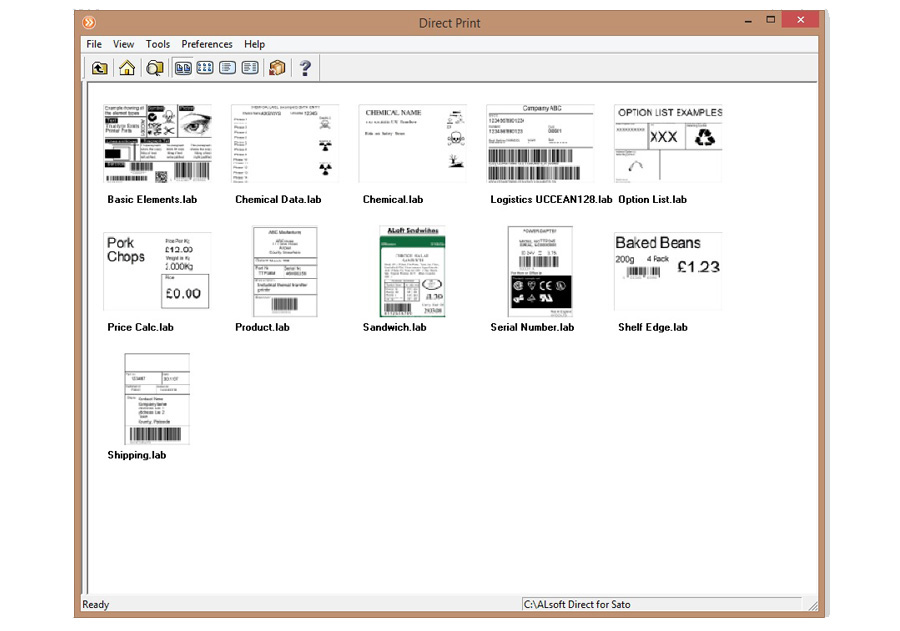Viewport: 900px width, 631px height.
Task: Click the Shipping.lab file name
Action: pos(137,455)
